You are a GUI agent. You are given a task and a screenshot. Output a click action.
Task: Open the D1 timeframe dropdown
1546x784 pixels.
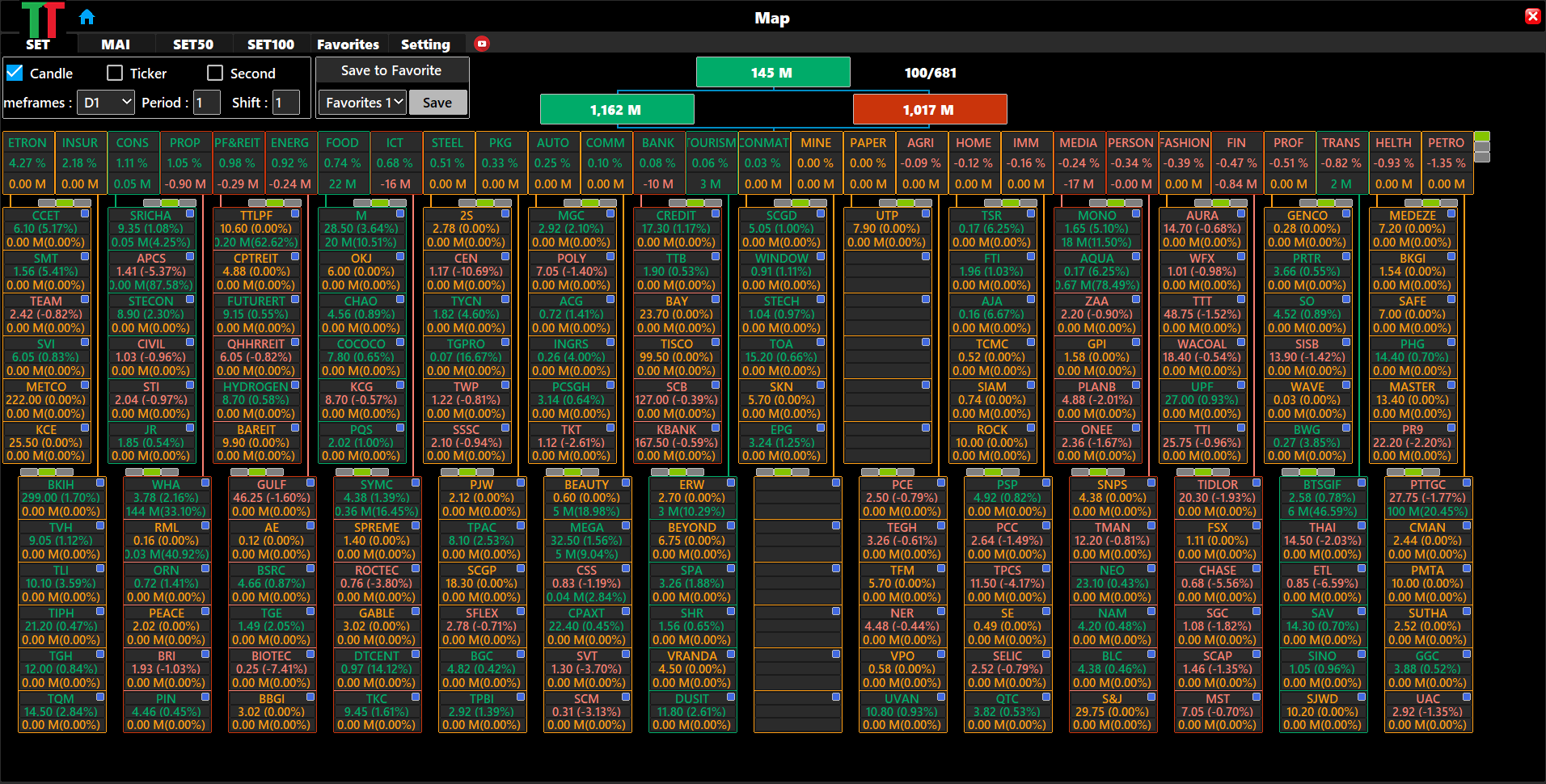point(107,103)
